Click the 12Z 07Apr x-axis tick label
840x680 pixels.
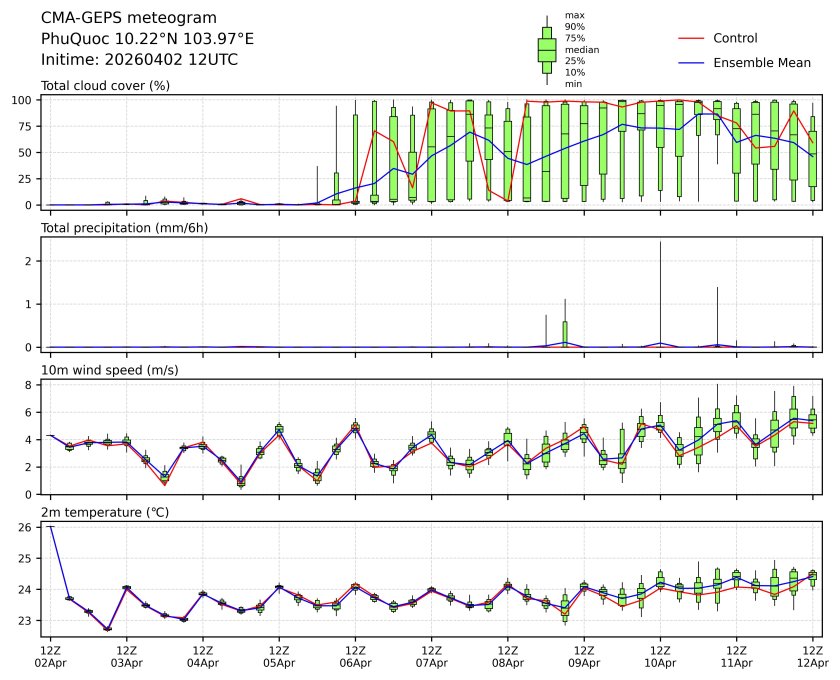(431, 655)
